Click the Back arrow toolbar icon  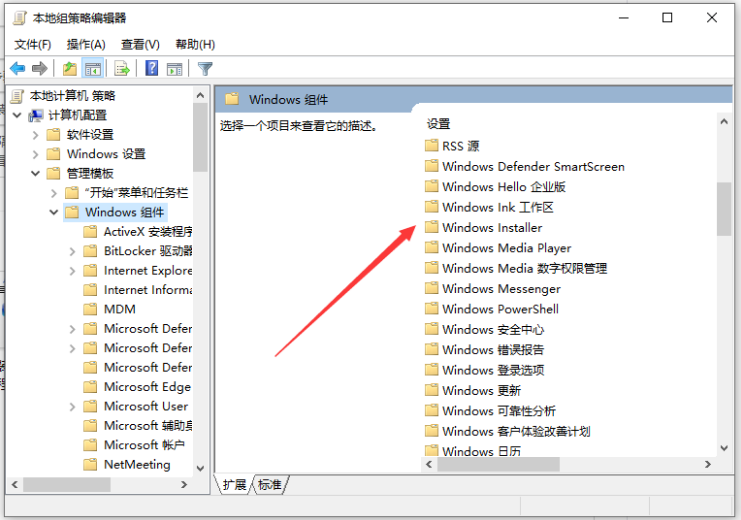tap(17, 69)
